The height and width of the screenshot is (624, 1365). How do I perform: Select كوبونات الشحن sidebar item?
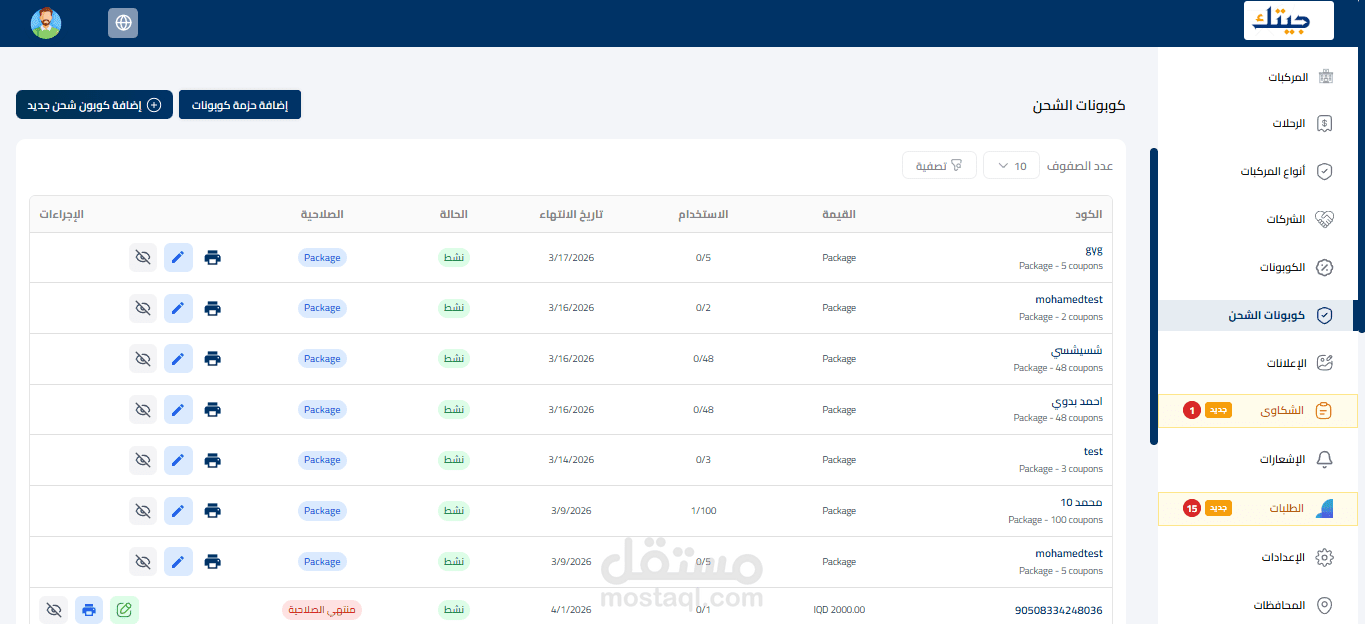1259,316
